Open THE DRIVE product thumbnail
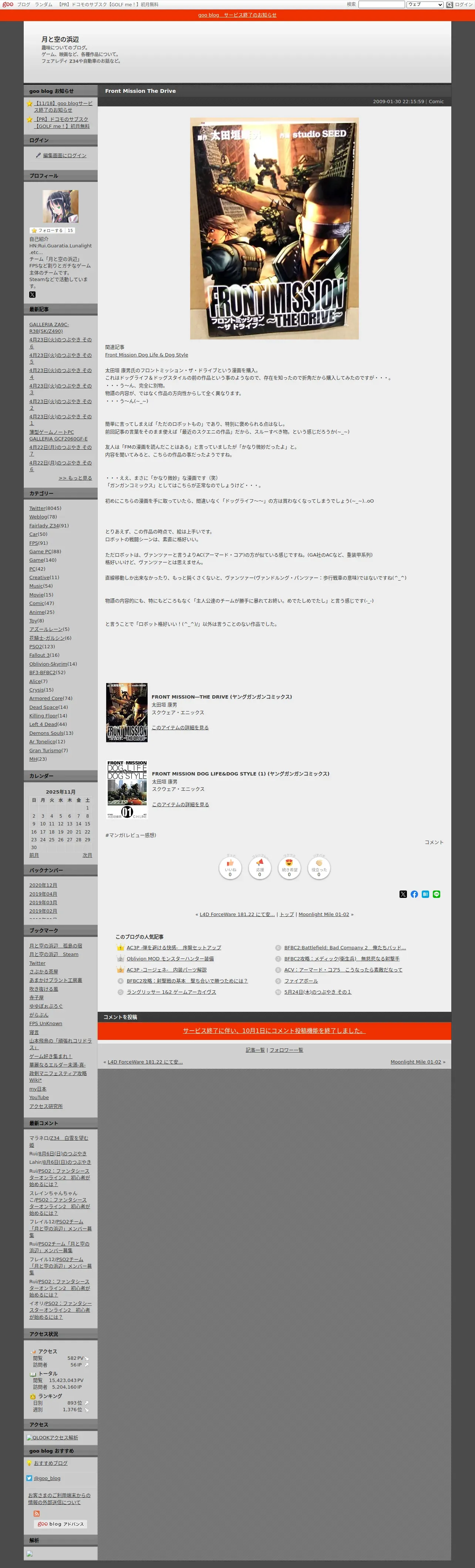The image size is (475, 1568). [x=127, y=712]
